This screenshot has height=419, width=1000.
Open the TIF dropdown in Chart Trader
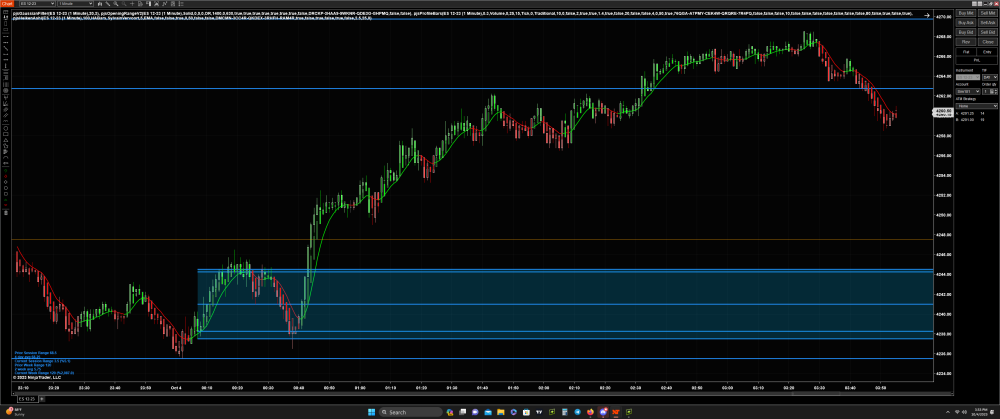coord(987,76)
